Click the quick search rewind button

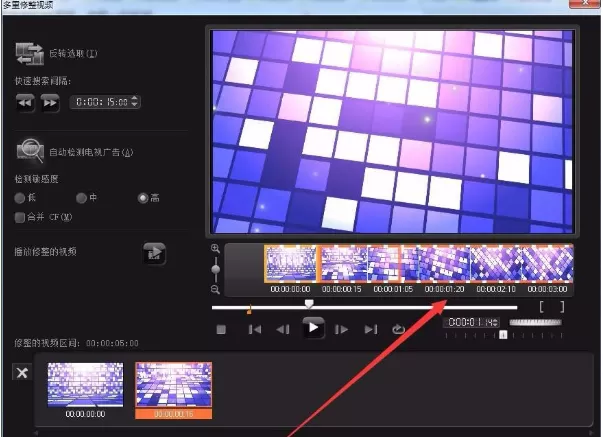pyautogui.click(x=25, y=103)
